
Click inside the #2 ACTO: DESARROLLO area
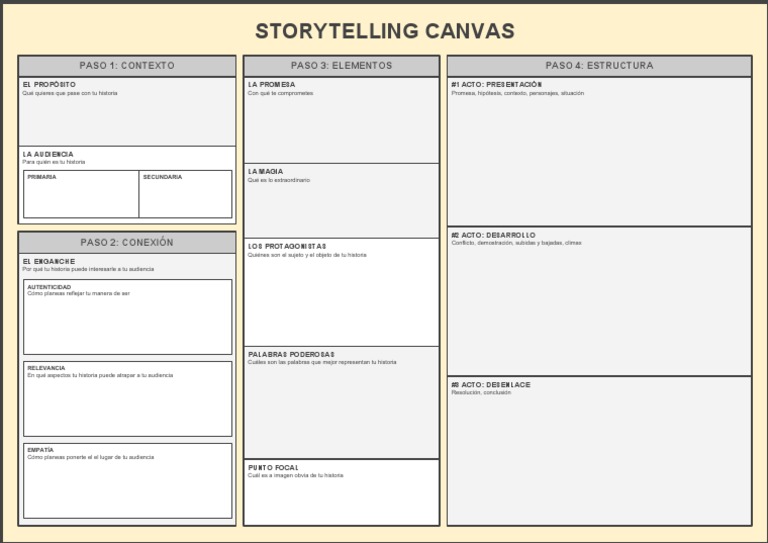click(599, 305)
